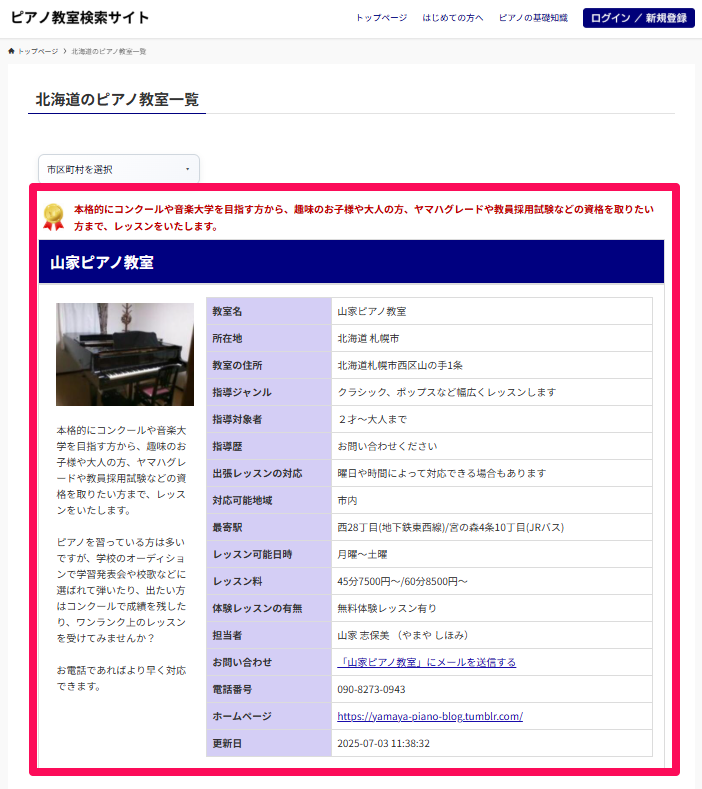Open the はじめての方へ menu item
This screenshot has width=702, height=789.
[x=452, y=18]
